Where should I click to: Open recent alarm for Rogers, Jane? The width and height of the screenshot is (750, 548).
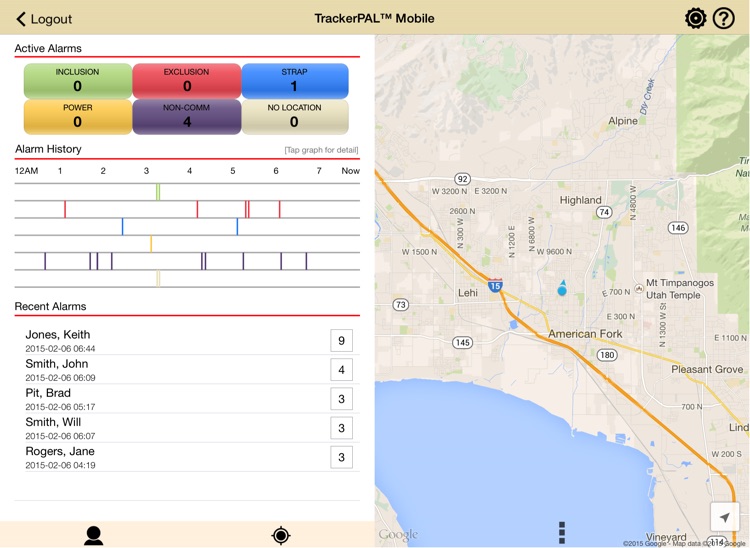(192, 457)
